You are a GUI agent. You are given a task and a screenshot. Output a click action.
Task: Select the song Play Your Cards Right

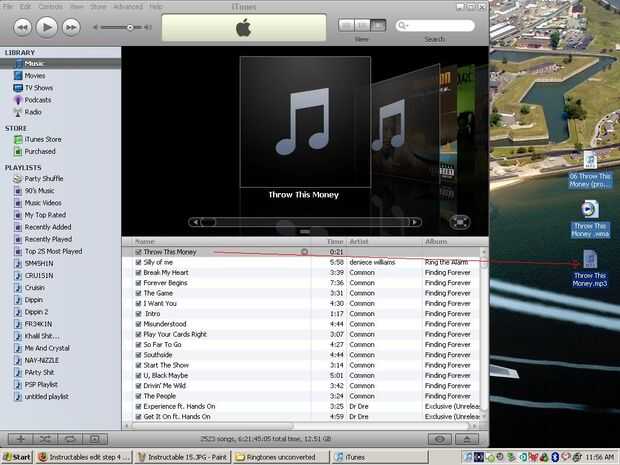(x=175, y=334)
